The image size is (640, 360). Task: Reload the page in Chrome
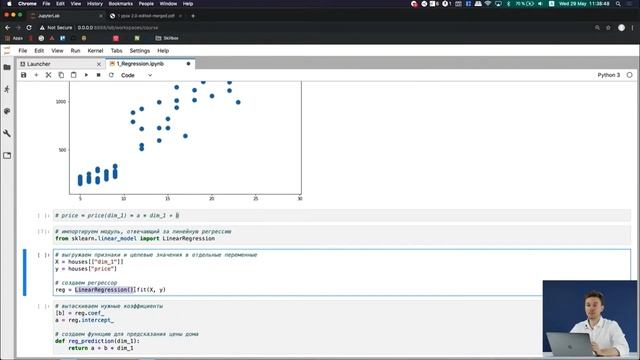pos(29,28)
